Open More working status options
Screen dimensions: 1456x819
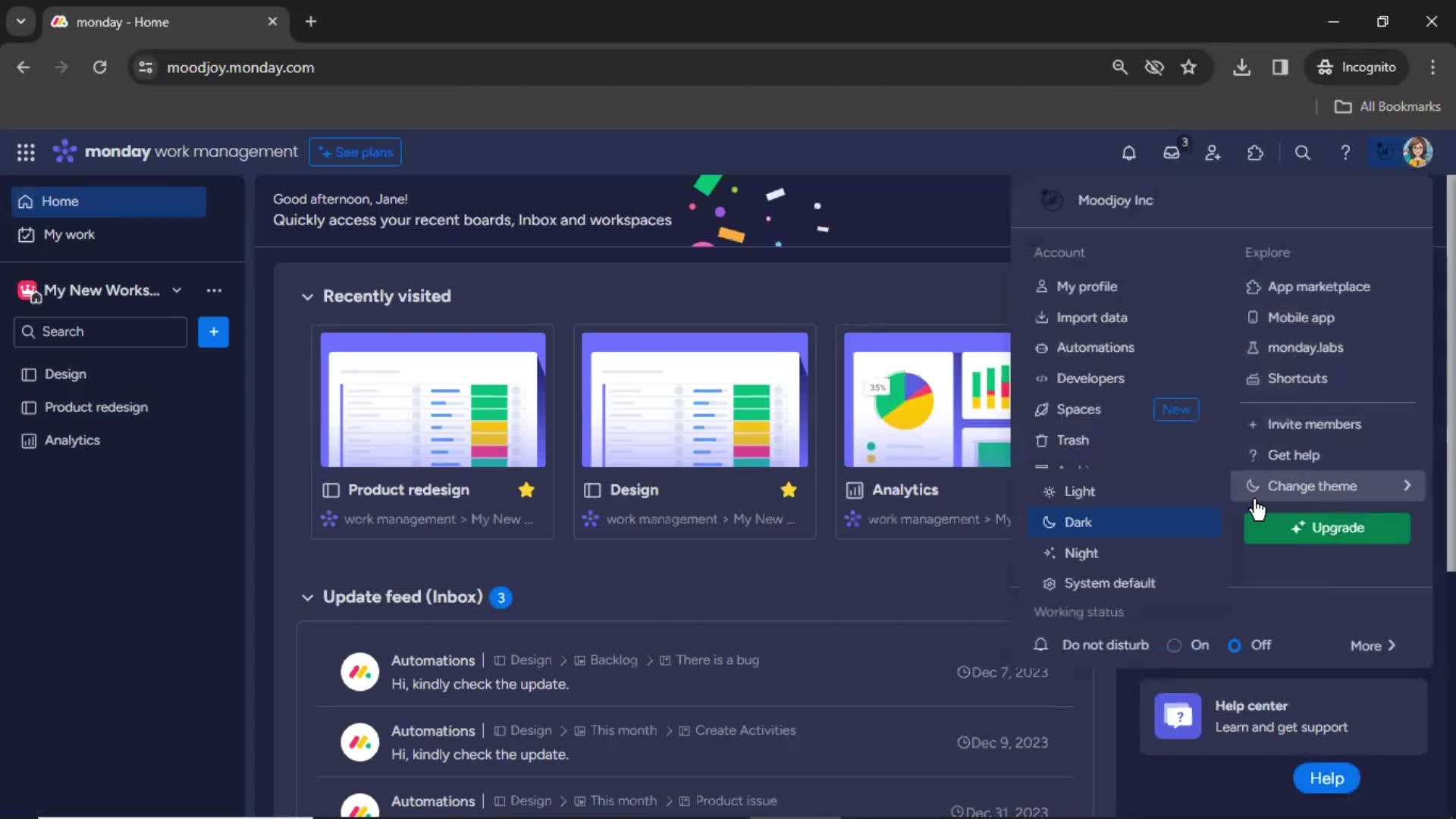(1373, 645)
